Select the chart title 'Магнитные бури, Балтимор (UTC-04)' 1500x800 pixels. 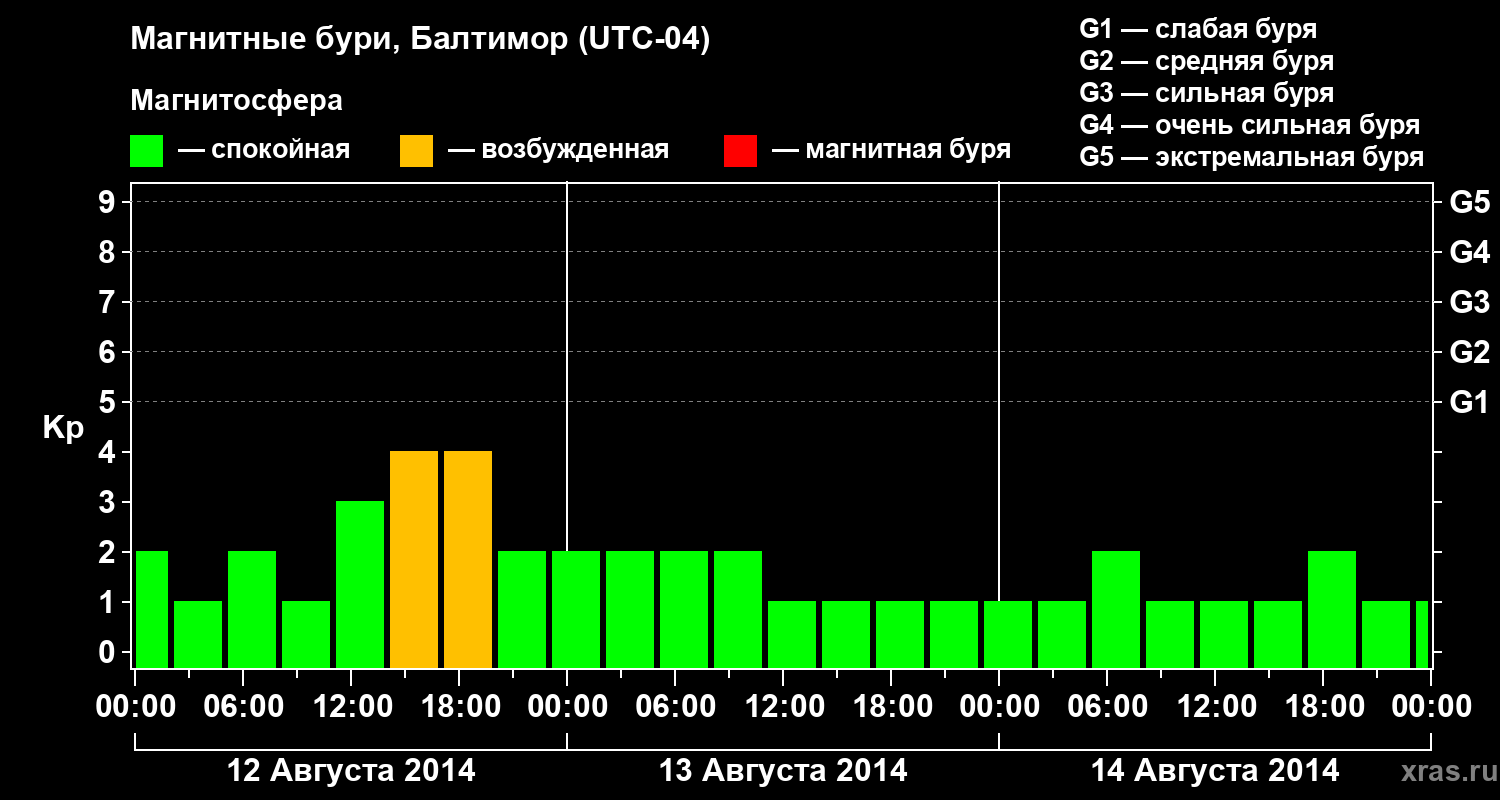tap(420, 41)
